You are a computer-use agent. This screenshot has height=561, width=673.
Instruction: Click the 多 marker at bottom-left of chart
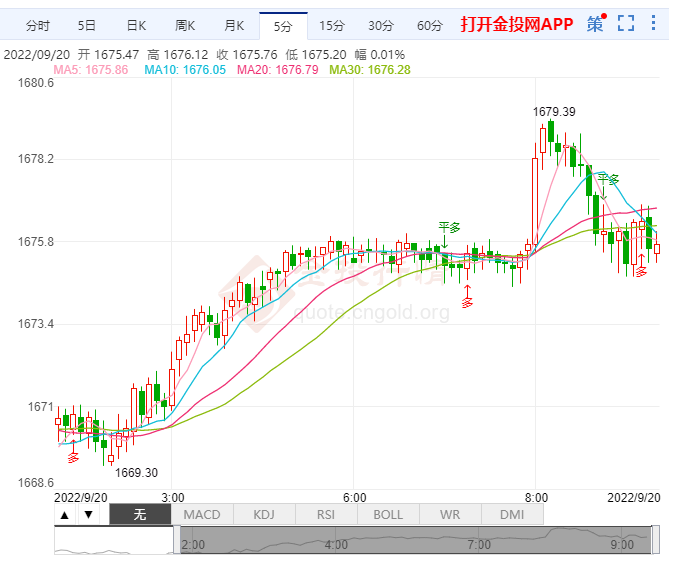(73, 457)
